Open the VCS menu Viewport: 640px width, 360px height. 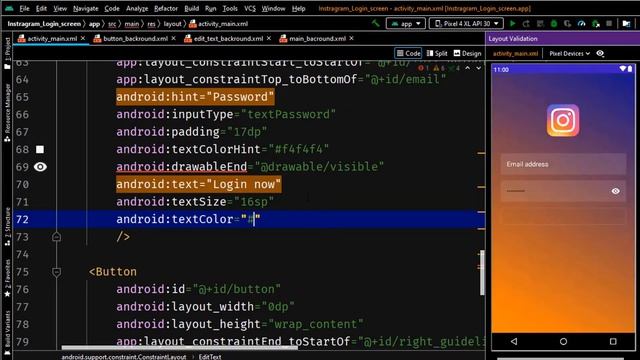point(250,8)
